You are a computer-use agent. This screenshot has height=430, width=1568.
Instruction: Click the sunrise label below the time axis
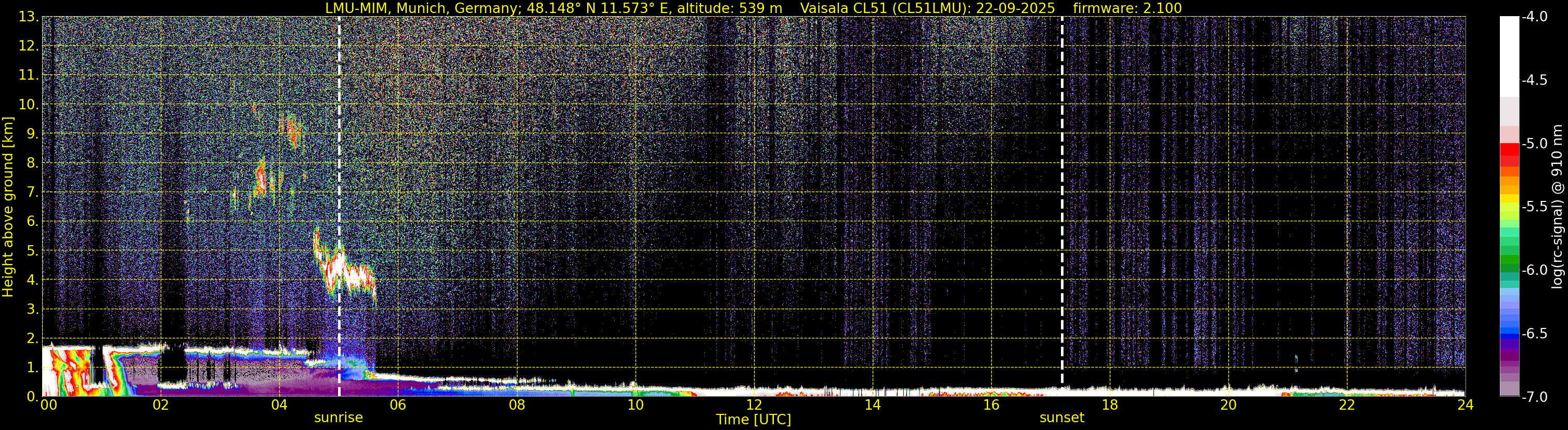point(338,418)
